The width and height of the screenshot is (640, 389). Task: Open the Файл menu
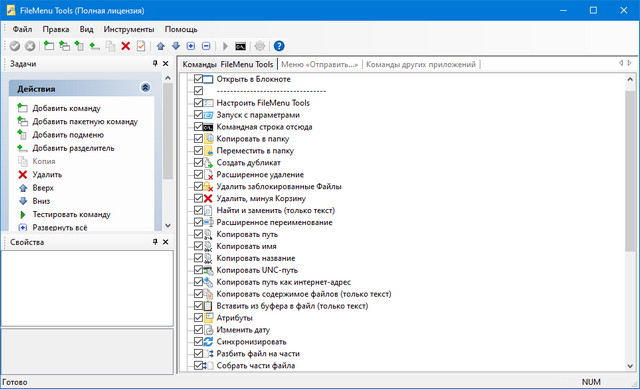22,29
